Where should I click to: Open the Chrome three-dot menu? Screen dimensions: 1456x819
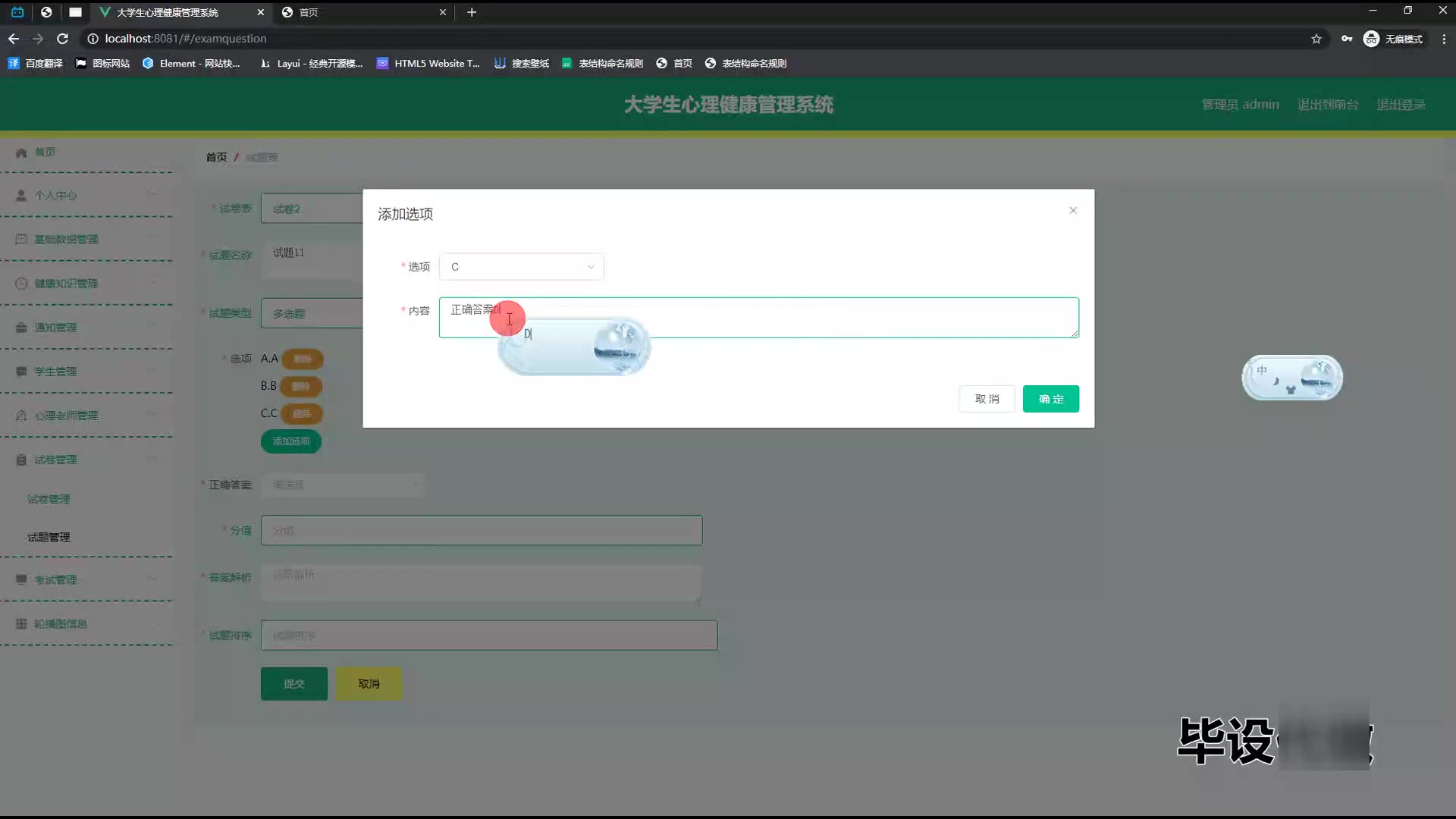pos(1443,39)
